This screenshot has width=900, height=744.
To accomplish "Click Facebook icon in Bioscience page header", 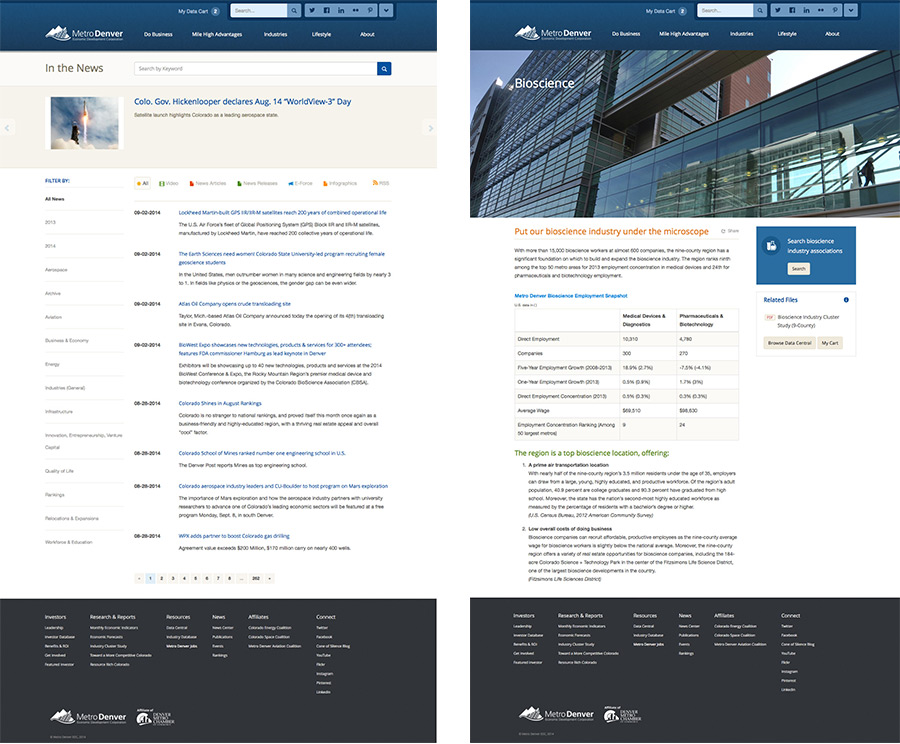I will coord(792,10).
